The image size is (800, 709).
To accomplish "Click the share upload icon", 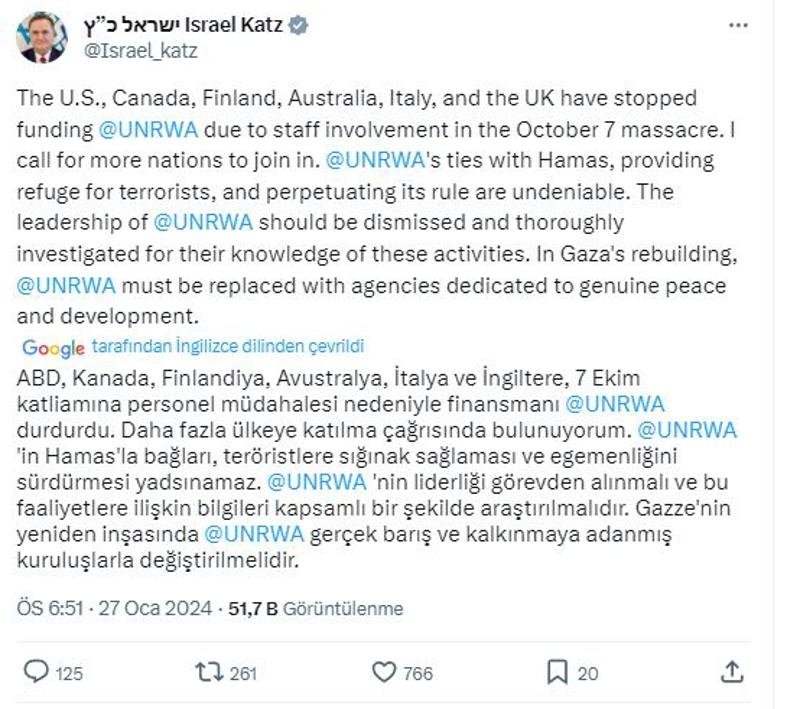I will click(x=732, y=672).
